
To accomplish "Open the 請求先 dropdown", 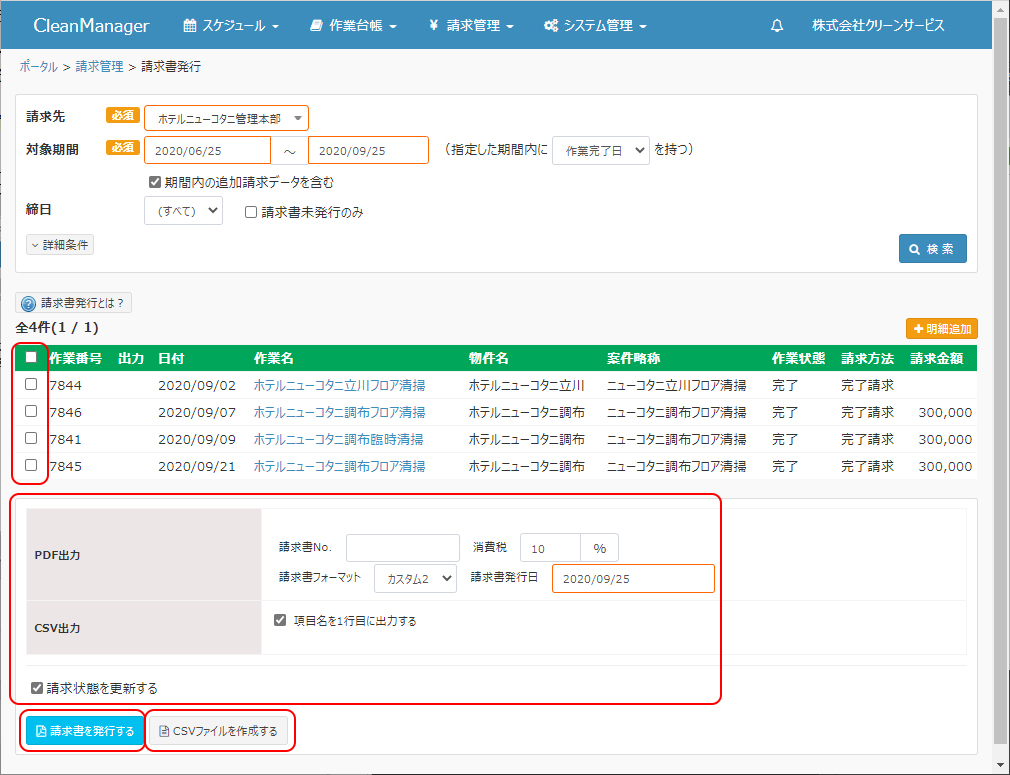I will [226, 118].
